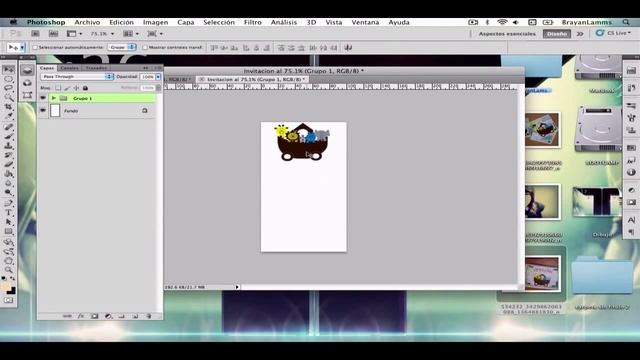The image size is (640, 360).
Task: Toggle lock image pixels brush icon
Action: [x=67, y=88]
